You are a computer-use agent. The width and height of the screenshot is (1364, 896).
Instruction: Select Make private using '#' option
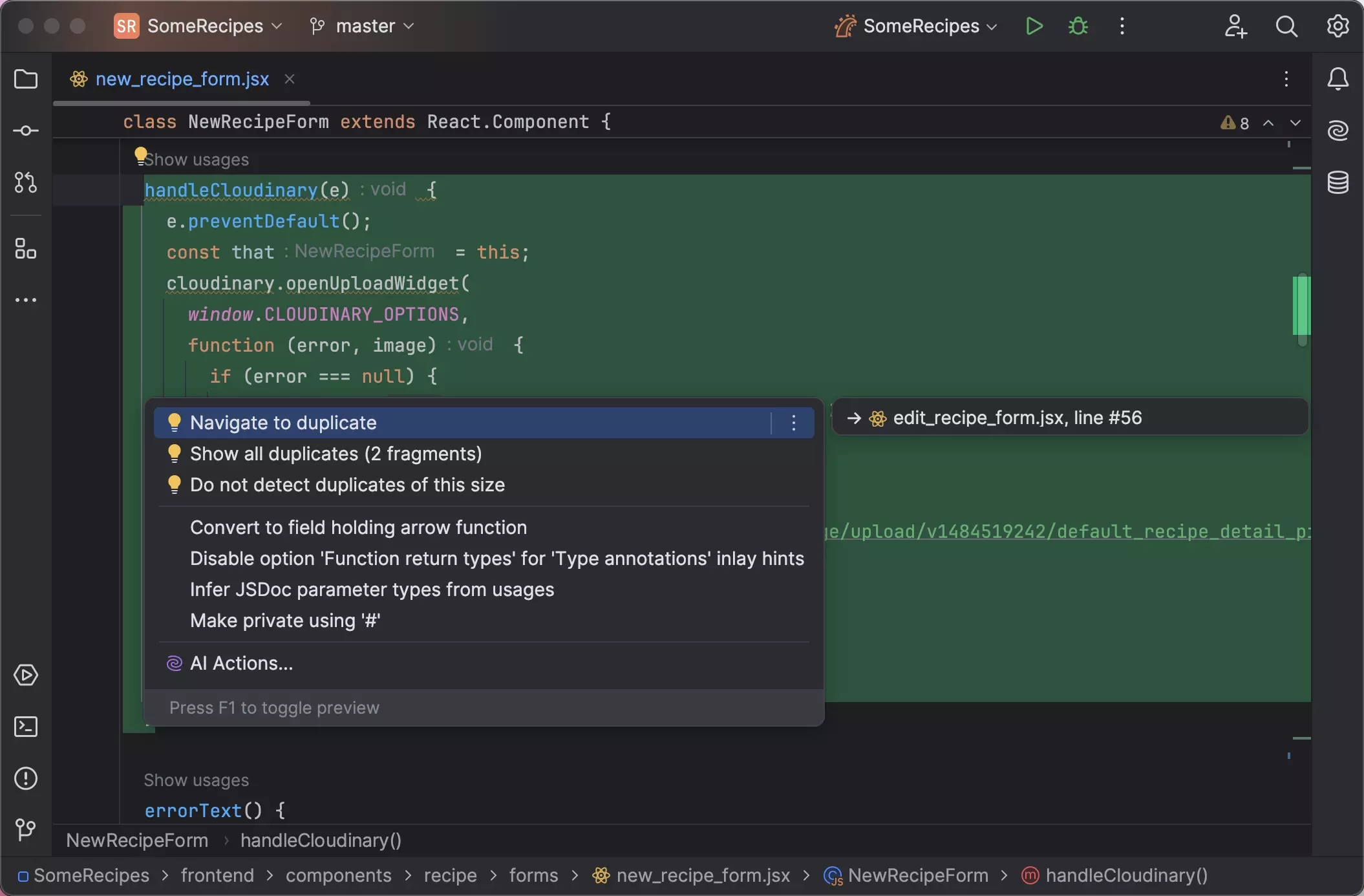(285, 621)
